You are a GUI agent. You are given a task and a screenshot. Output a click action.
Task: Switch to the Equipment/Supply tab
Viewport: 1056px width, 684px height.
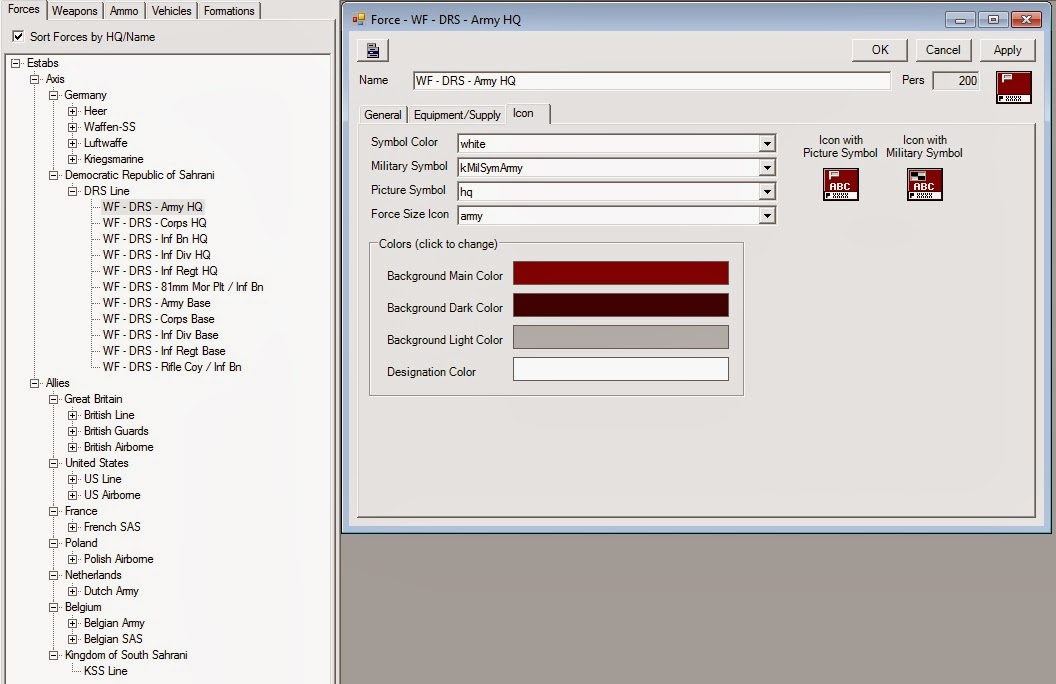coord(456,114)
